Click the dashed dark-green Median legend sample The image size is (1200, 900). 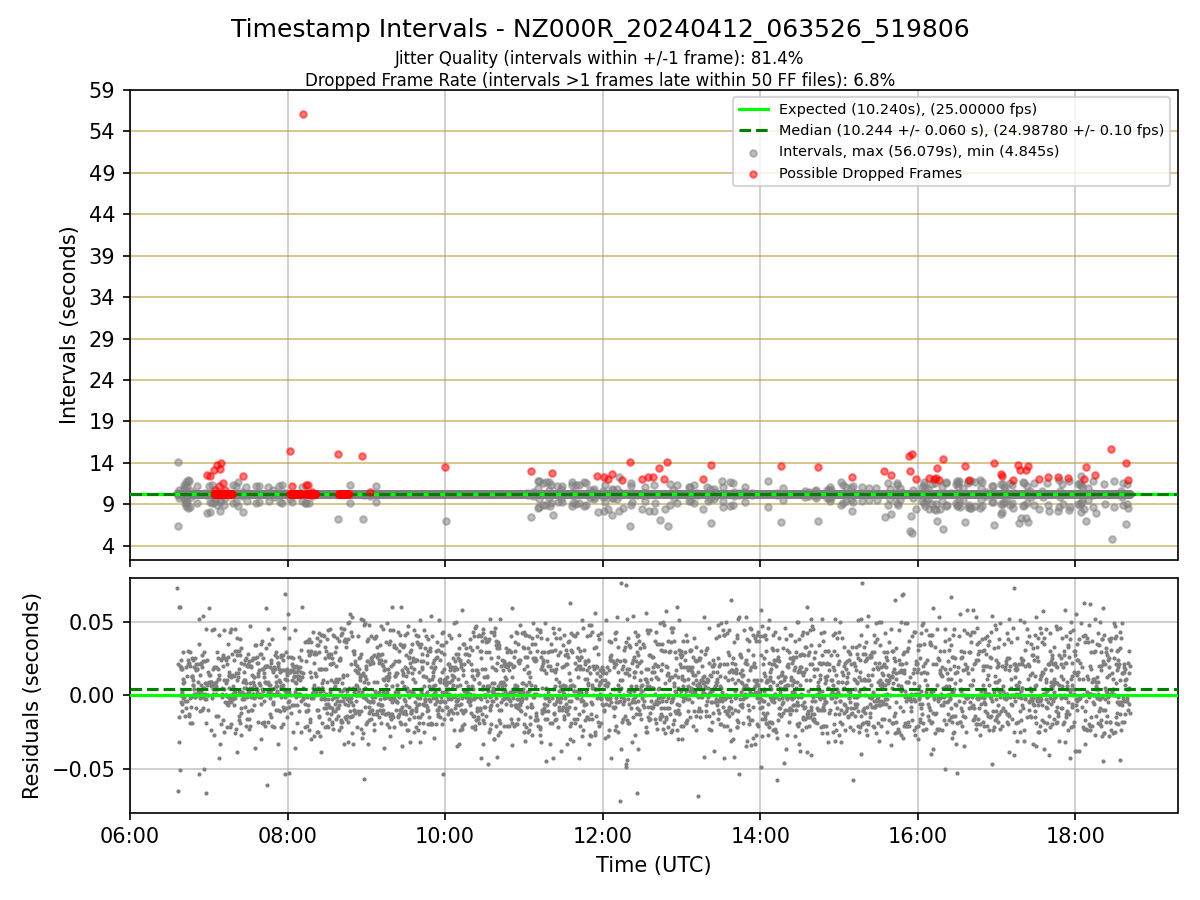pyautogui.click(x=754, y=130)
